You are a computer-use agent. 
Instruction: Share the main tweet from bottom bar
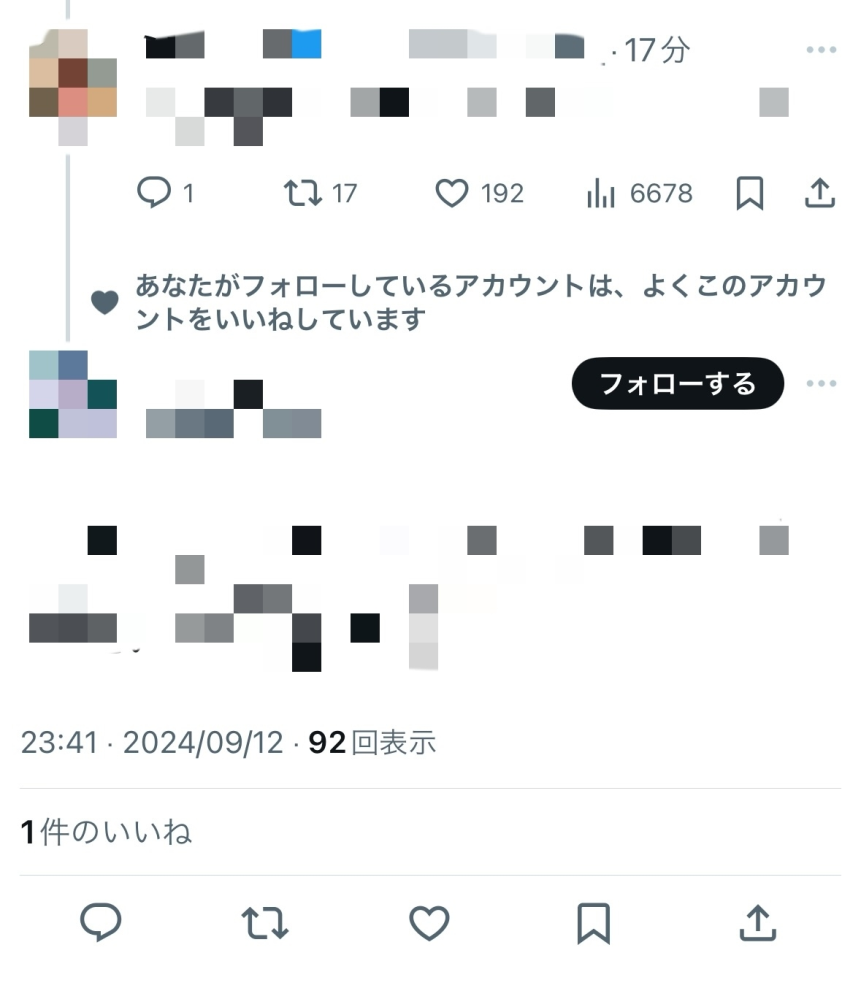tap(758, 923)
